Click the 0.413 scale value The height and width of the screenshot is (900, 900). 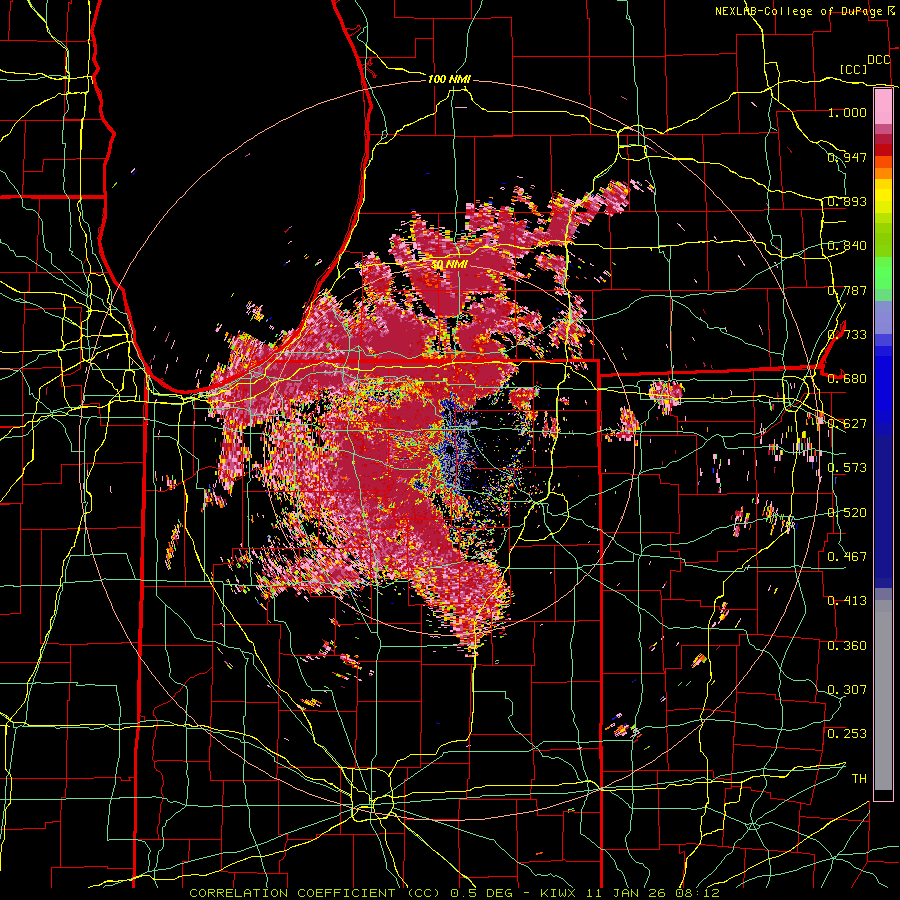847,601
